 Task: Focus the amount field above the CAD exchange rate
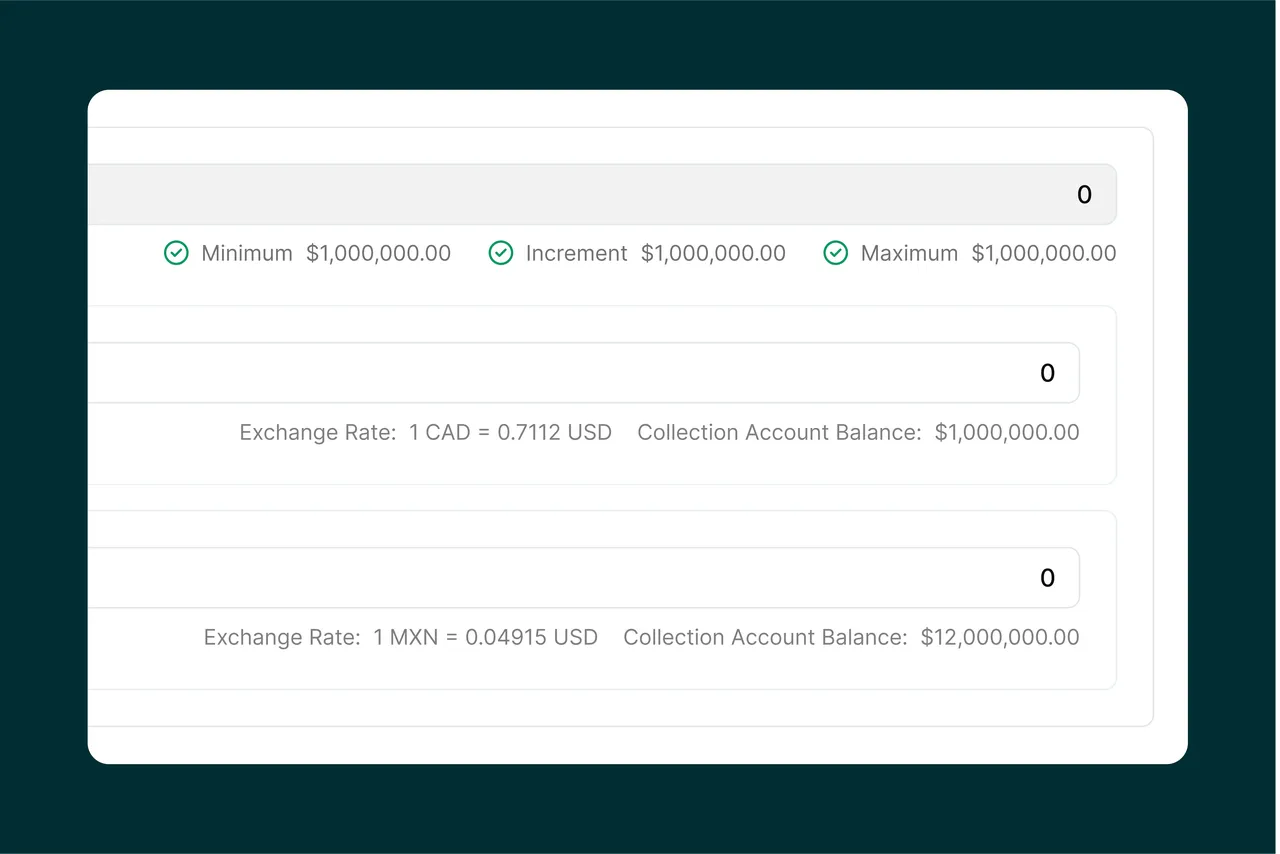[583, 373]
